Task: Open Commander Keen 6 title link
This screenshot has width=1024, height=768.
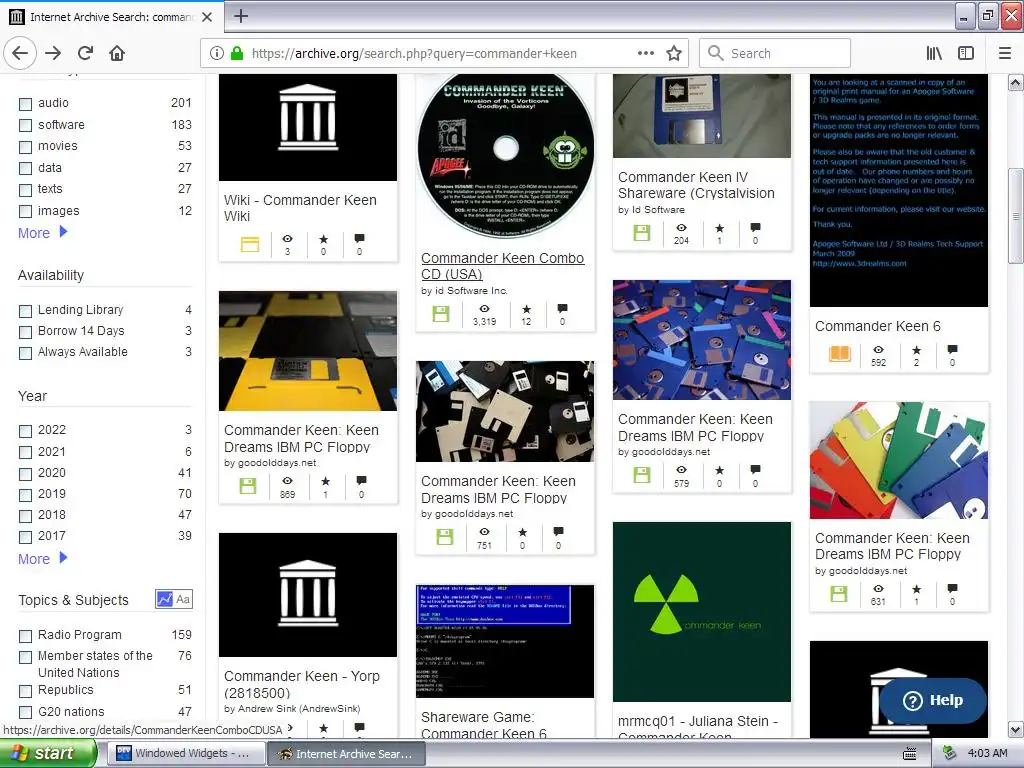Action: [878, 326]
